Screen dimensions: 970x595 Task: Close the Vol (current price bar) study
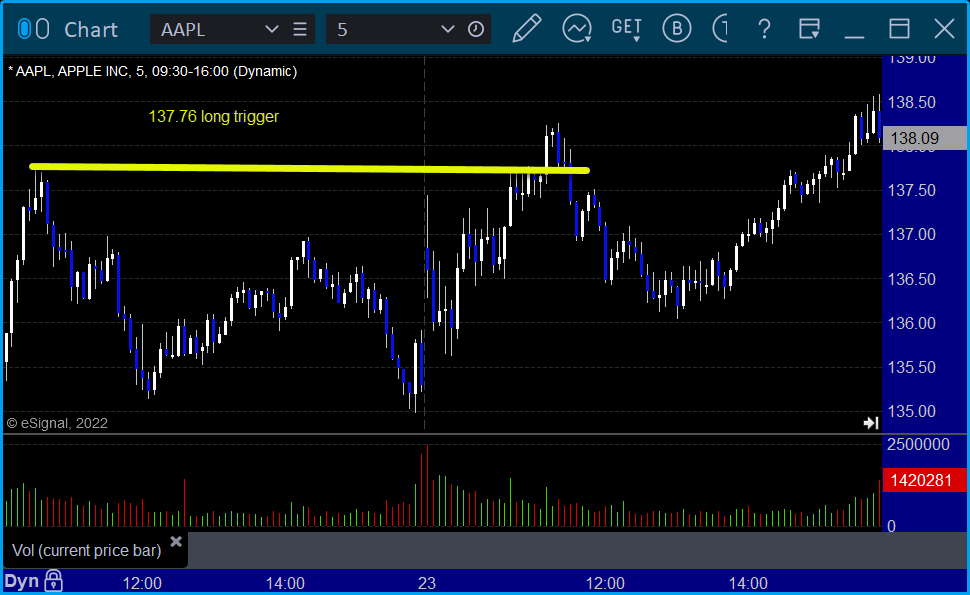click(x=176, y=542)
